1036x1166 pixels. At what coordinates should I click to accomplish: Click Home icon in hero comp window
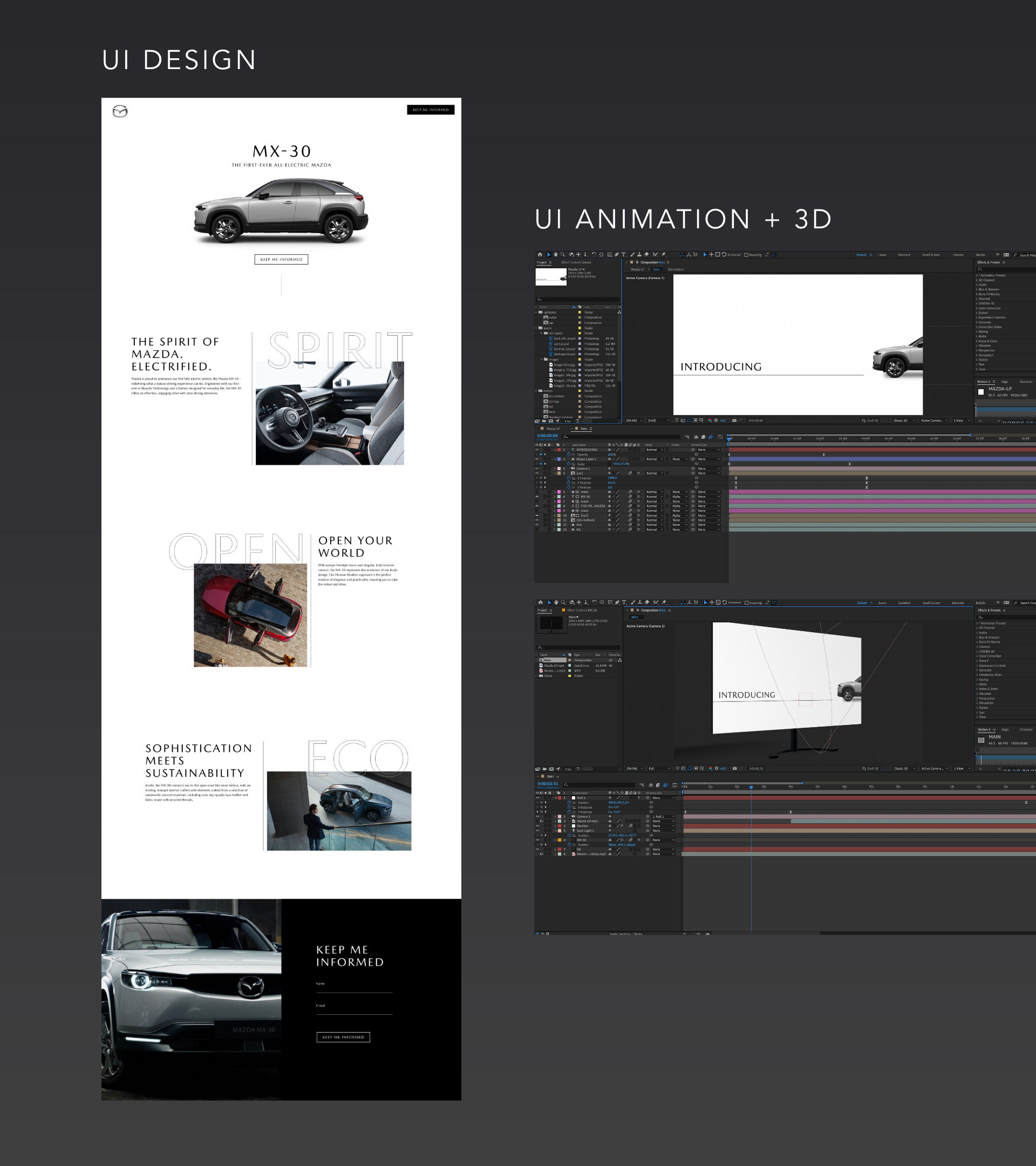point(540,254)
